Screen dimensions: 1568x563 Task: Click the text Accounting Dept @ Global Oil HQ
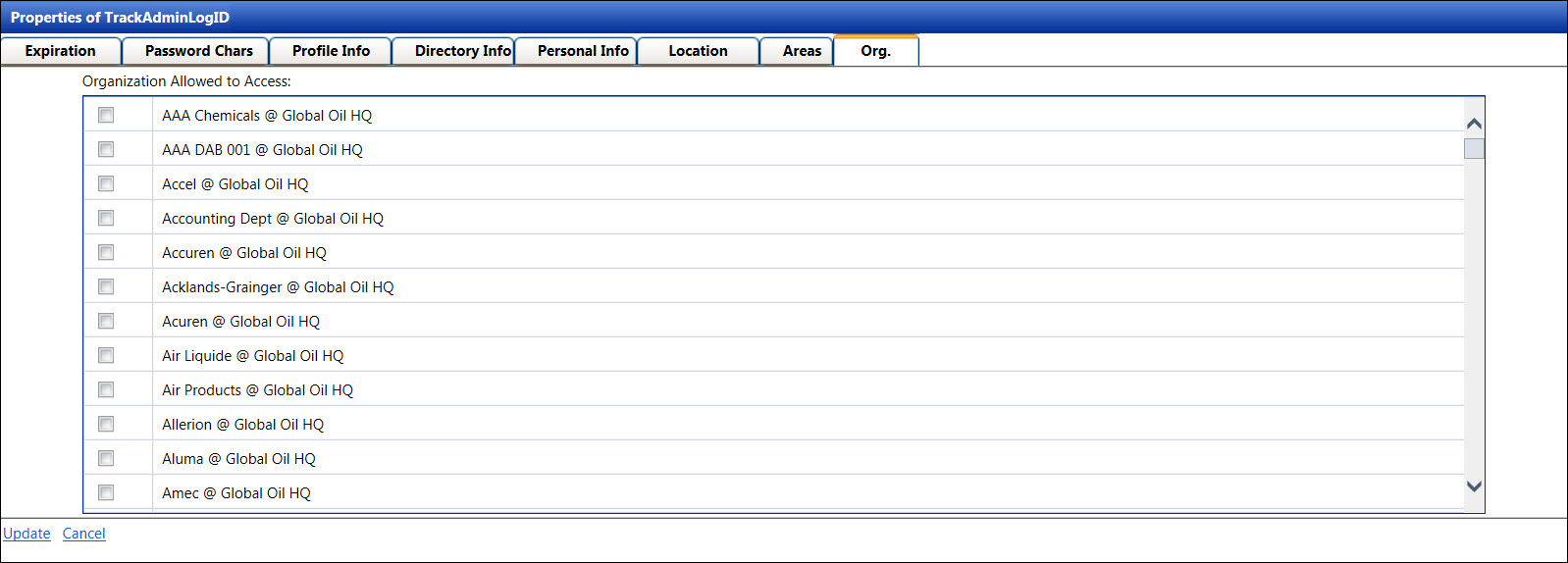pos(273,219)
